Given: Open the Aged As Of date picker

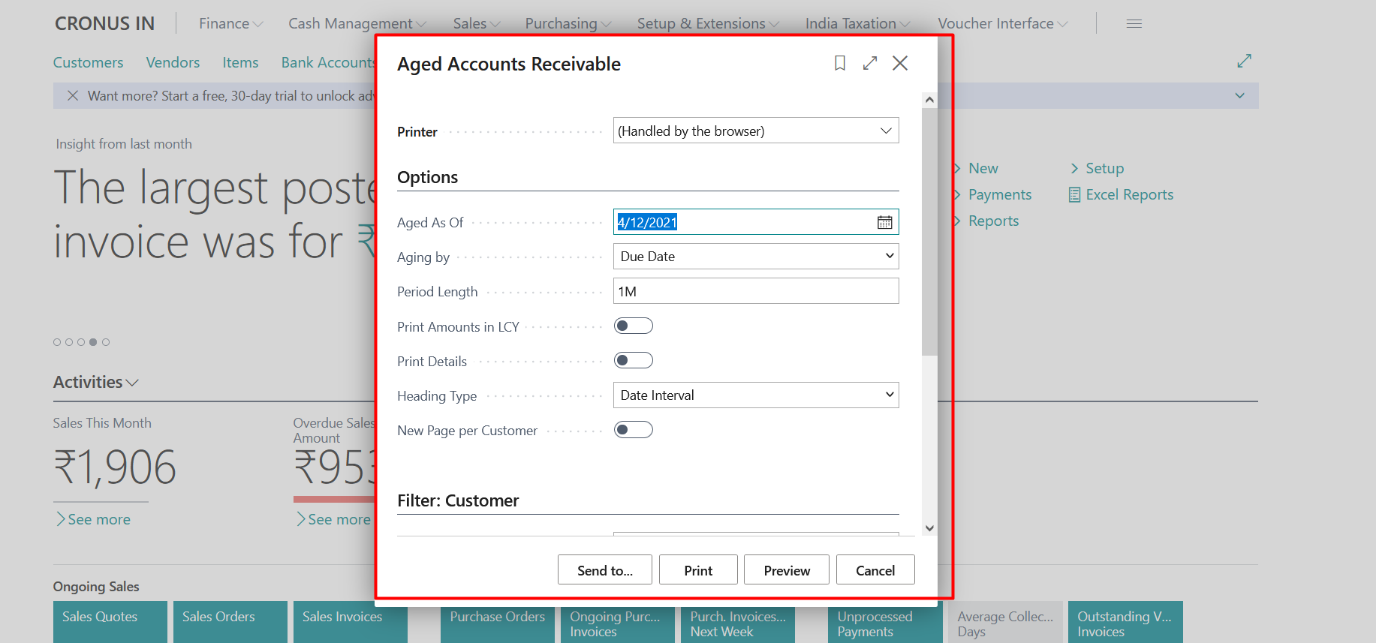Looking at the screenshot, I should (883, 222).
